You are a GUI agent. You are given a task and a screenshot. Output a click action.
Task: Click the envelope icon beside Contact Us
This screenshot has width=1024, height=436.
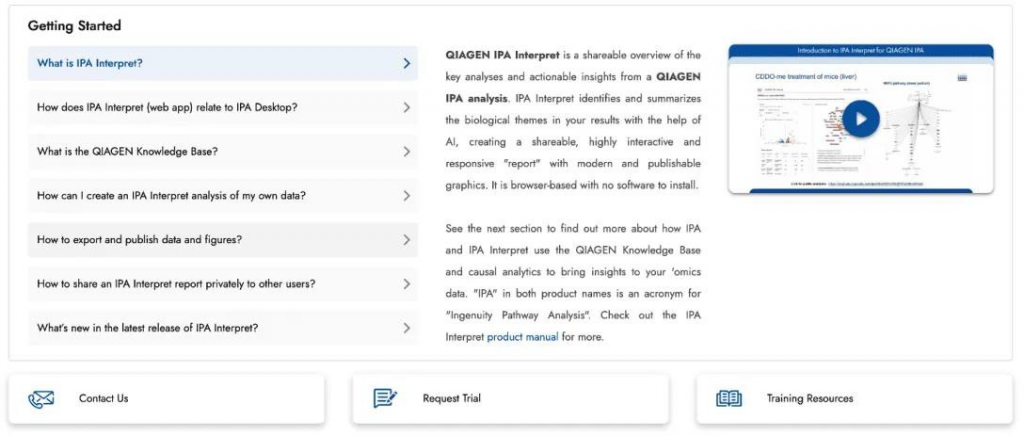(41, 398)
